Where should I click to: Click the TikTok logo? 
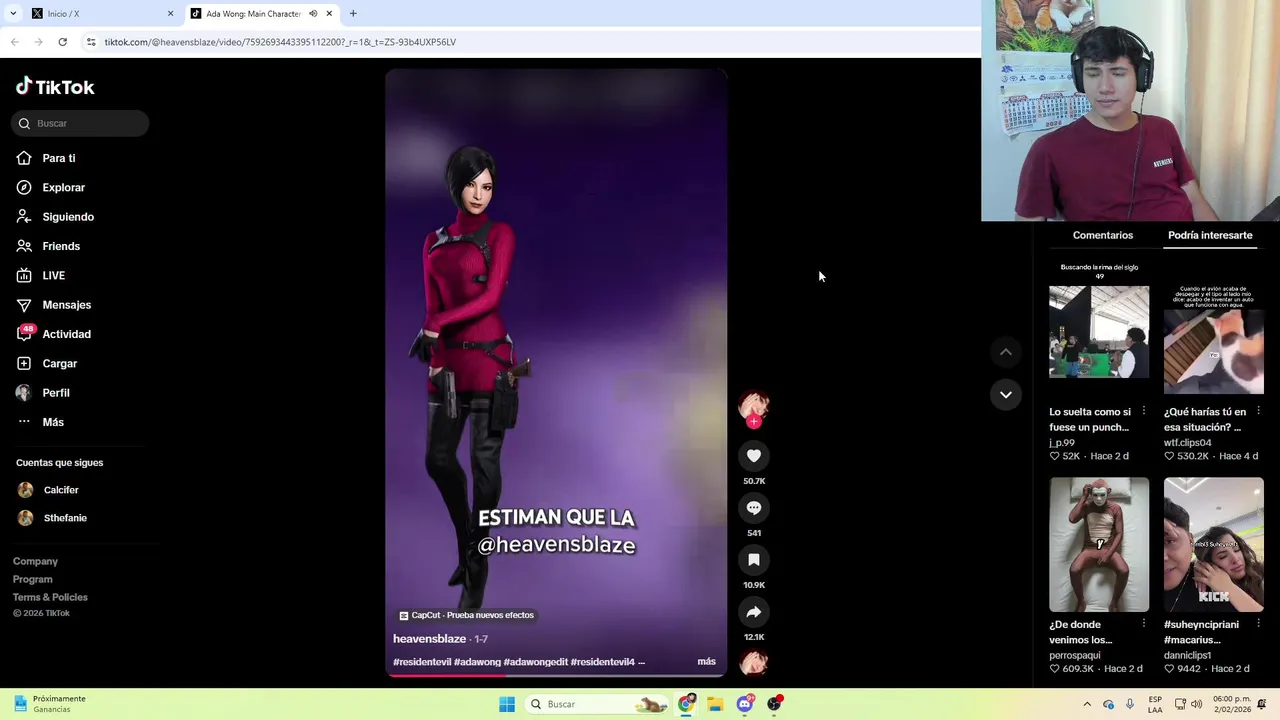tap(55, 87)
